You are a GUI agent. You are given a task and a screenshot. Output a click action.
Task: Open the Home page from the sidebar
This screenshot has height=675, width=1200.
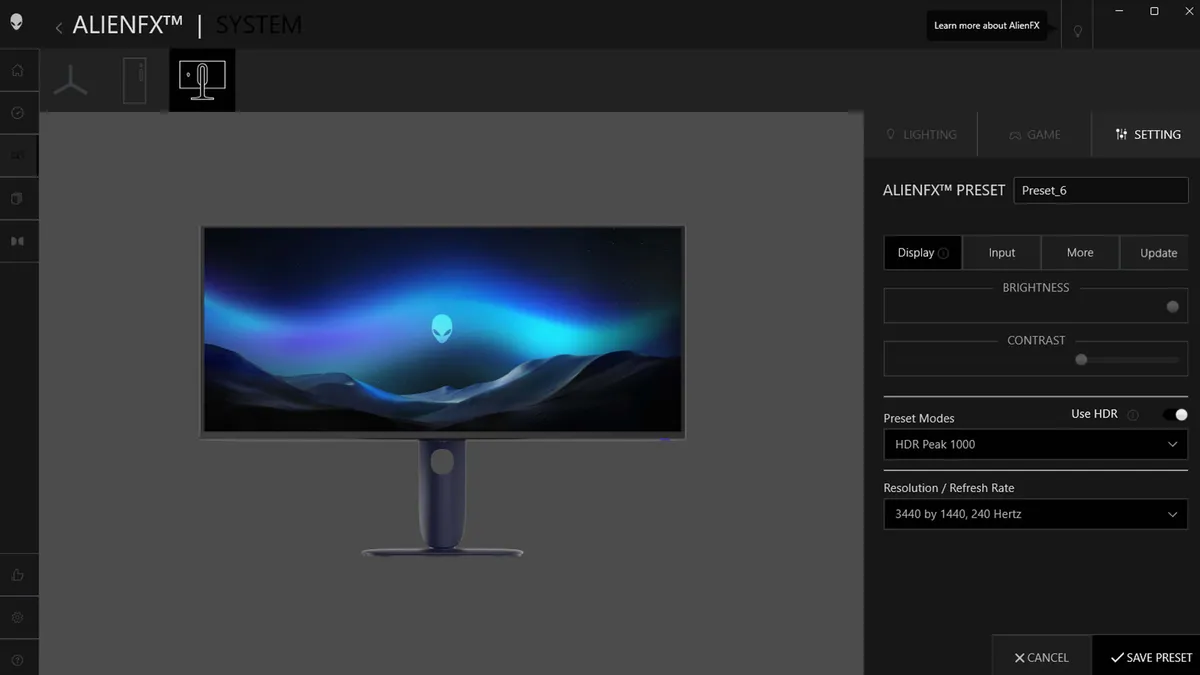tap(18, 70)
